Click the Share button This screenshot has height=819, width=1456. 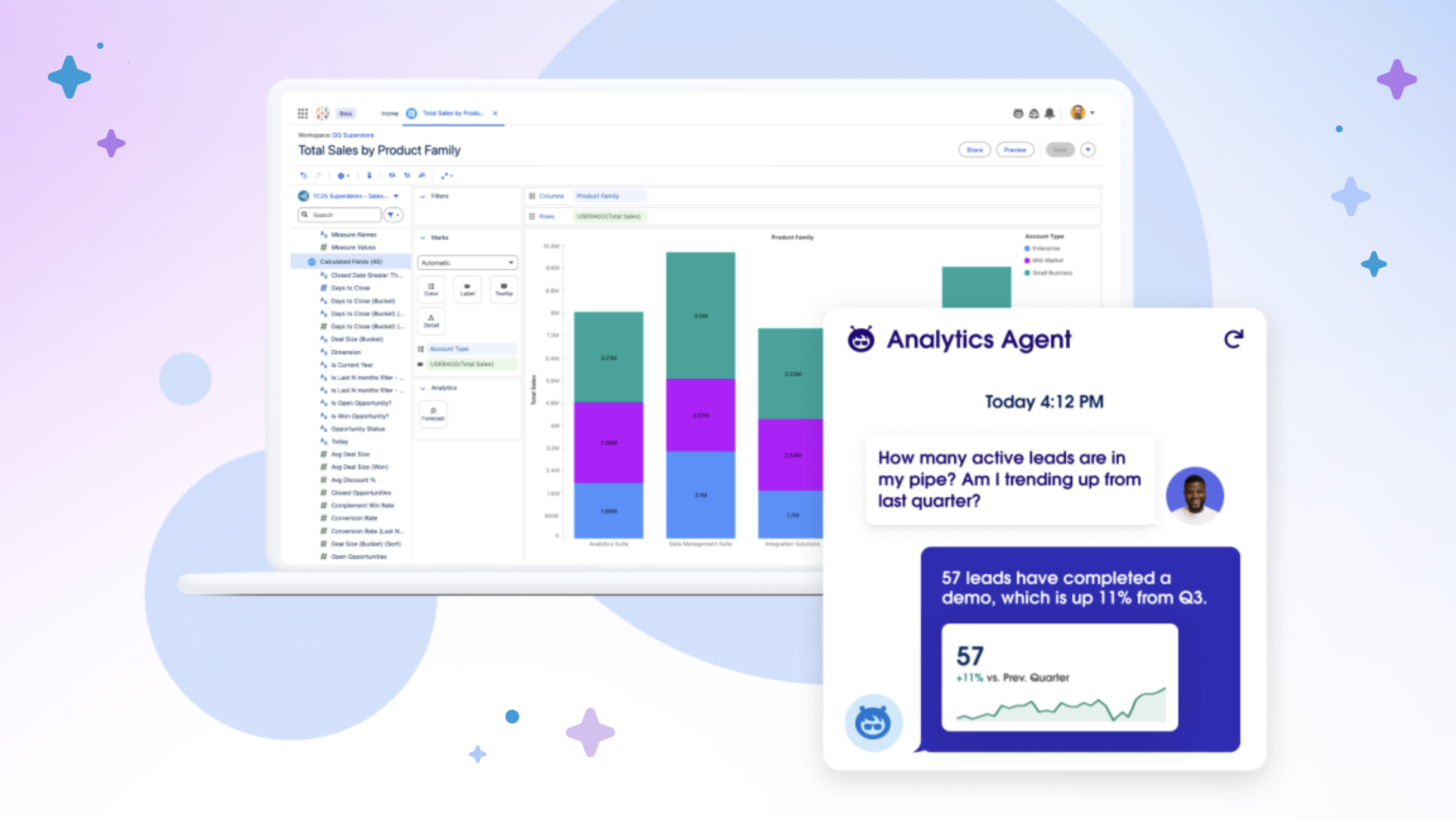tap(975, 150)
